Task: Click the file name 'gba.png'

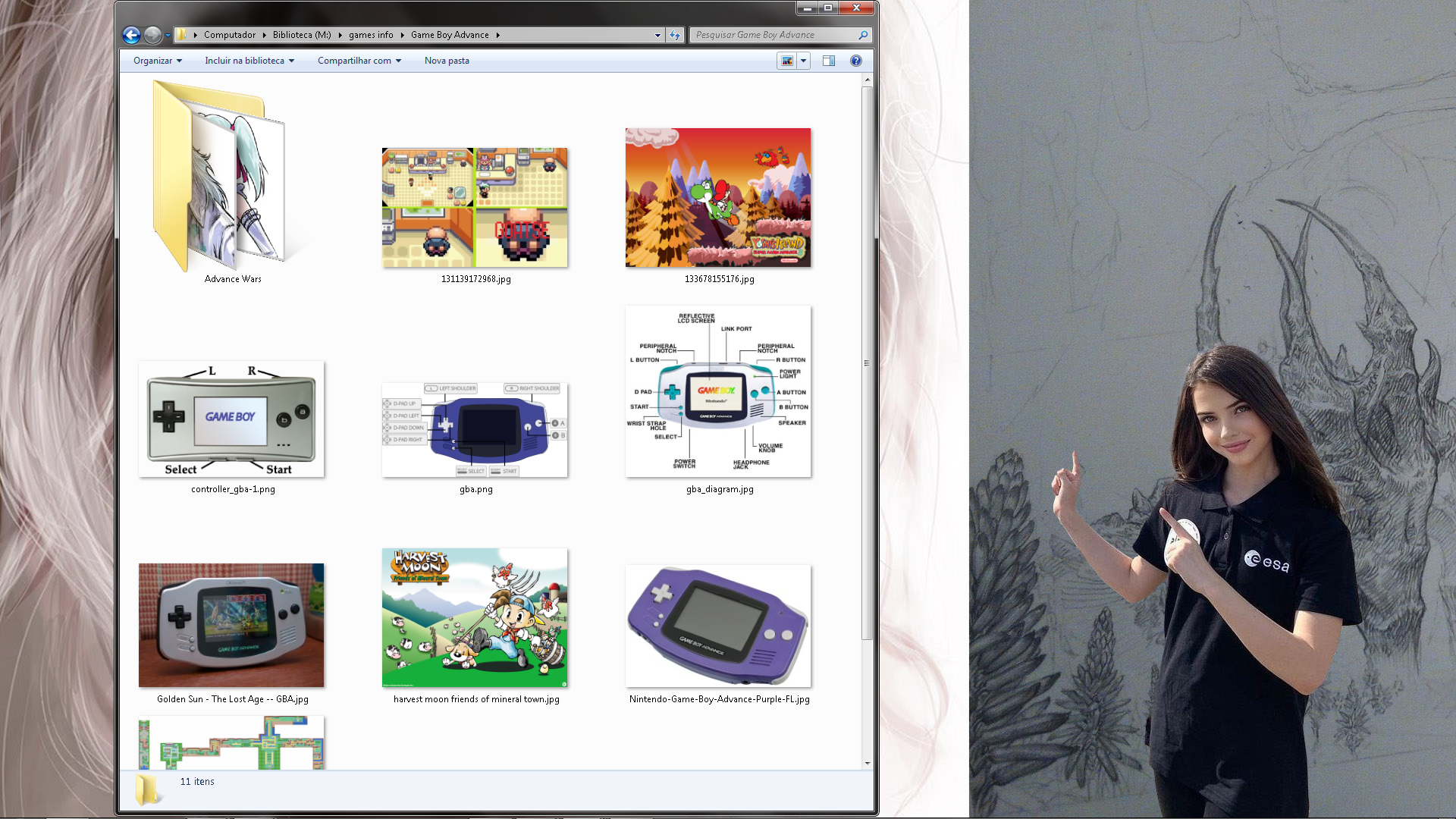Action: 476,489
